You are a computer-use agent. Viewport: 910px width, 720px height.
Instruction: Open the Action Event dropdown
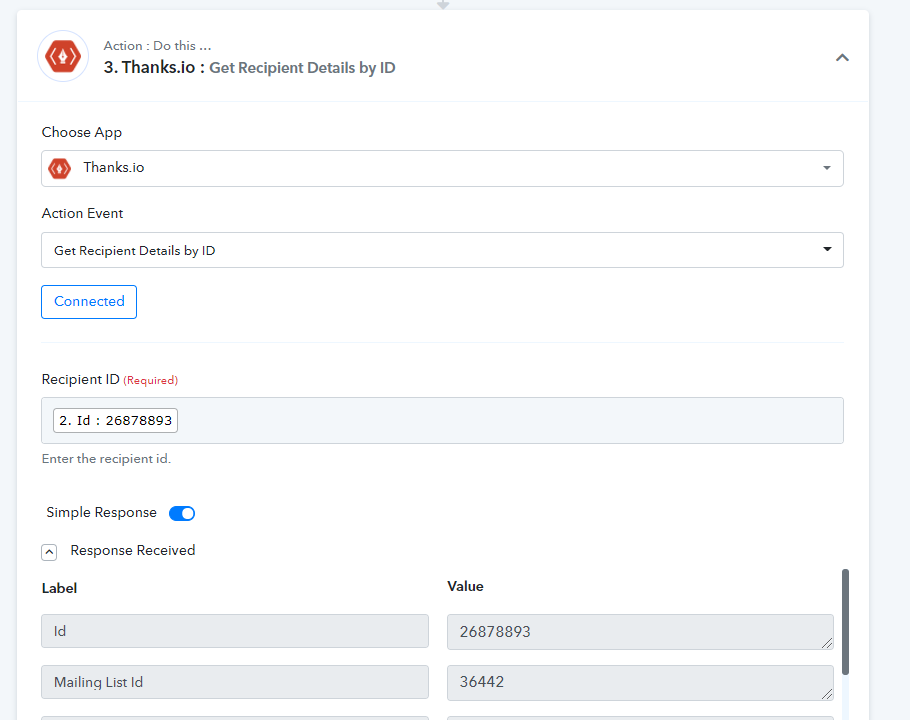coord(442,250)
